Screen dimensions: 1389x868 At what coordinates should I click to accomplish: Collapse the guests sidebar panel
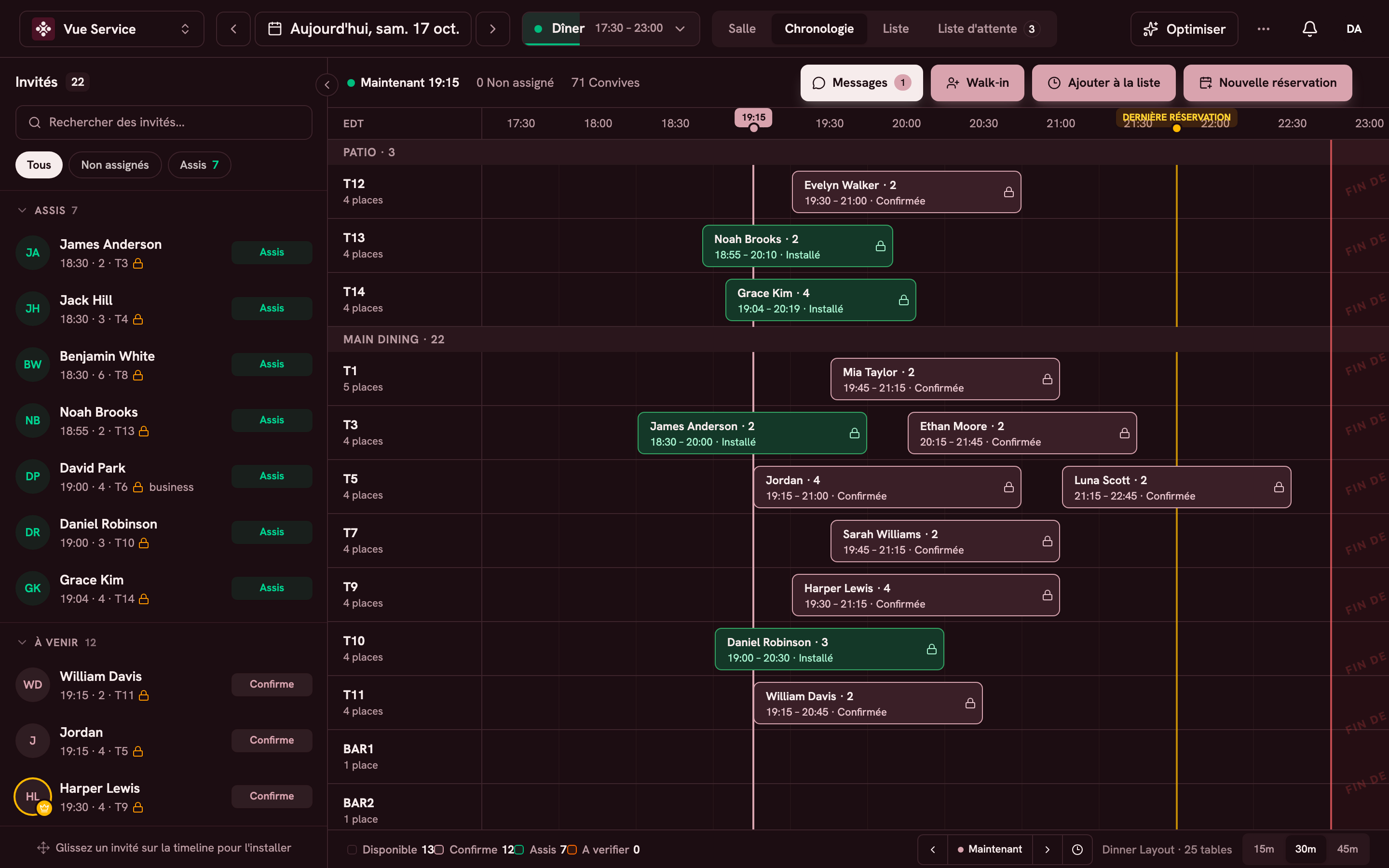[x=327, y=85]
